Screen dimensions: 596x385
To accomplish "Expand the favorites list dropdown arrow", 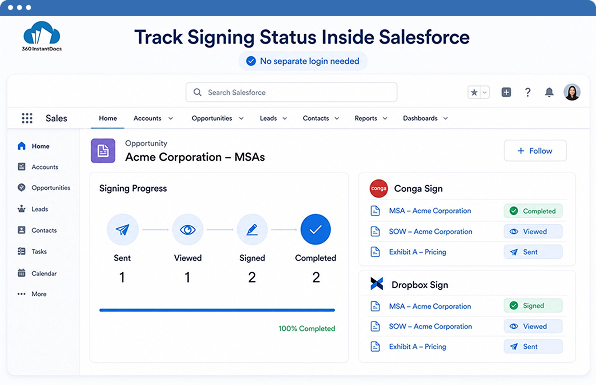I will click(485, 92).
